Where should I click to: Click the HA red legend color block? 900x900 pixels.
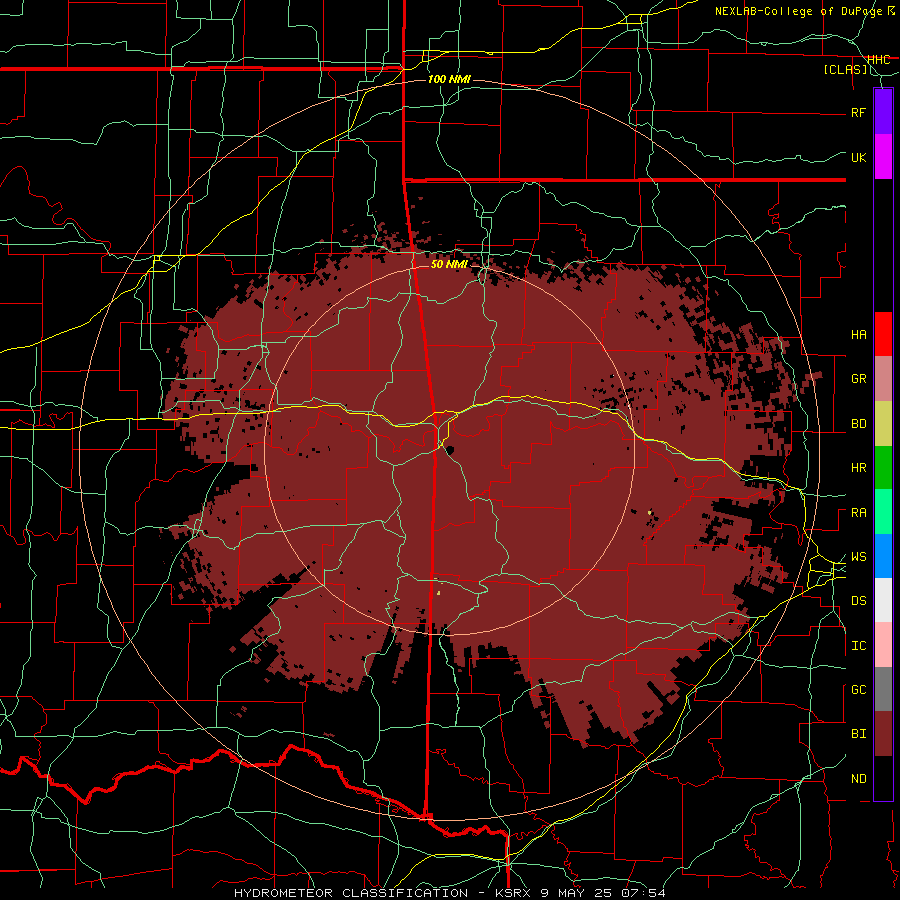pos(883,334)
